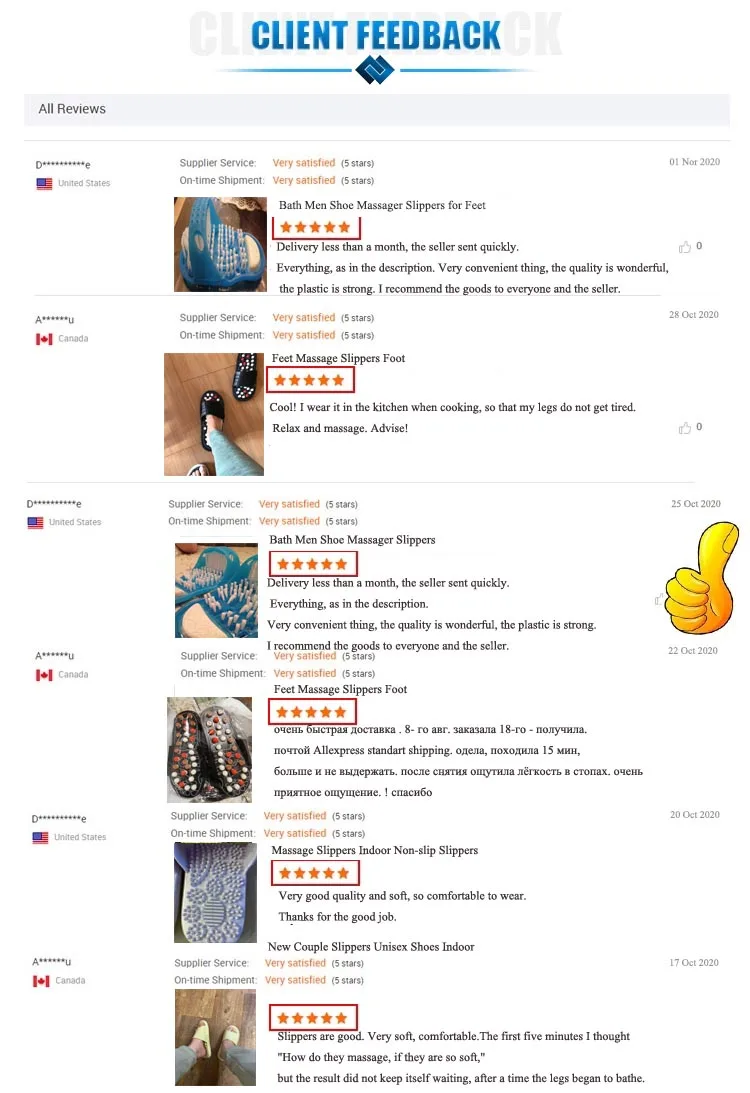Click Canada flag beside the 17 Oct review
The image size is (750, 1093).
pyautogui.click(x=41, y=981)
